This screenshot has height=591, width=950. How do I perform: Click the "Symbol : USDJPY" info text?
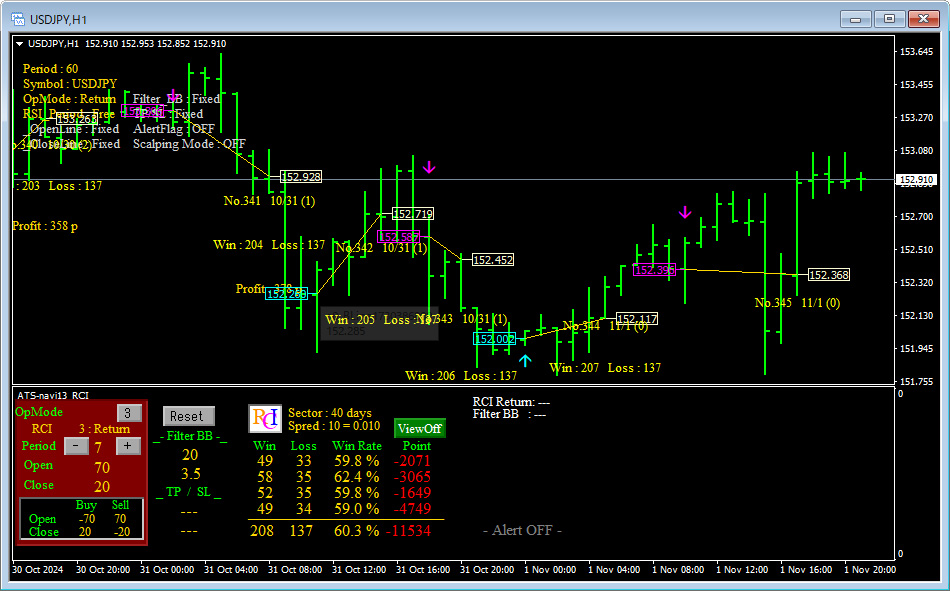click(70, 84)
